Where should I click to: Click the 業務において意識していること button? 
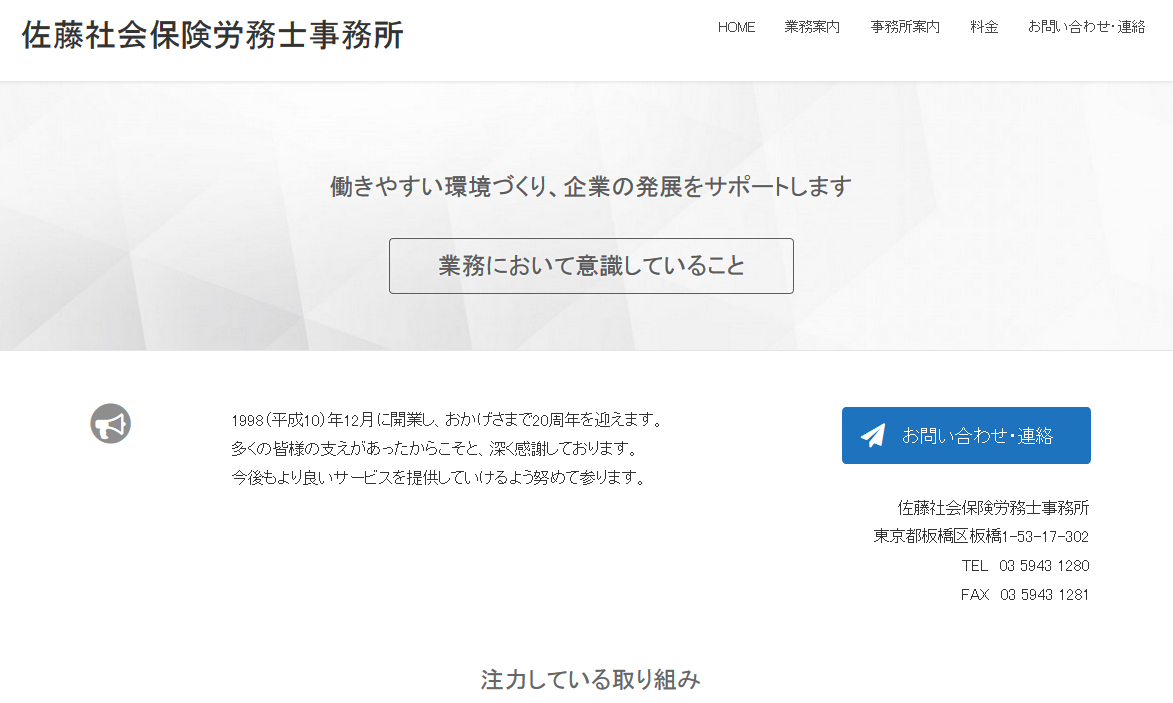(x=591, y=266)
